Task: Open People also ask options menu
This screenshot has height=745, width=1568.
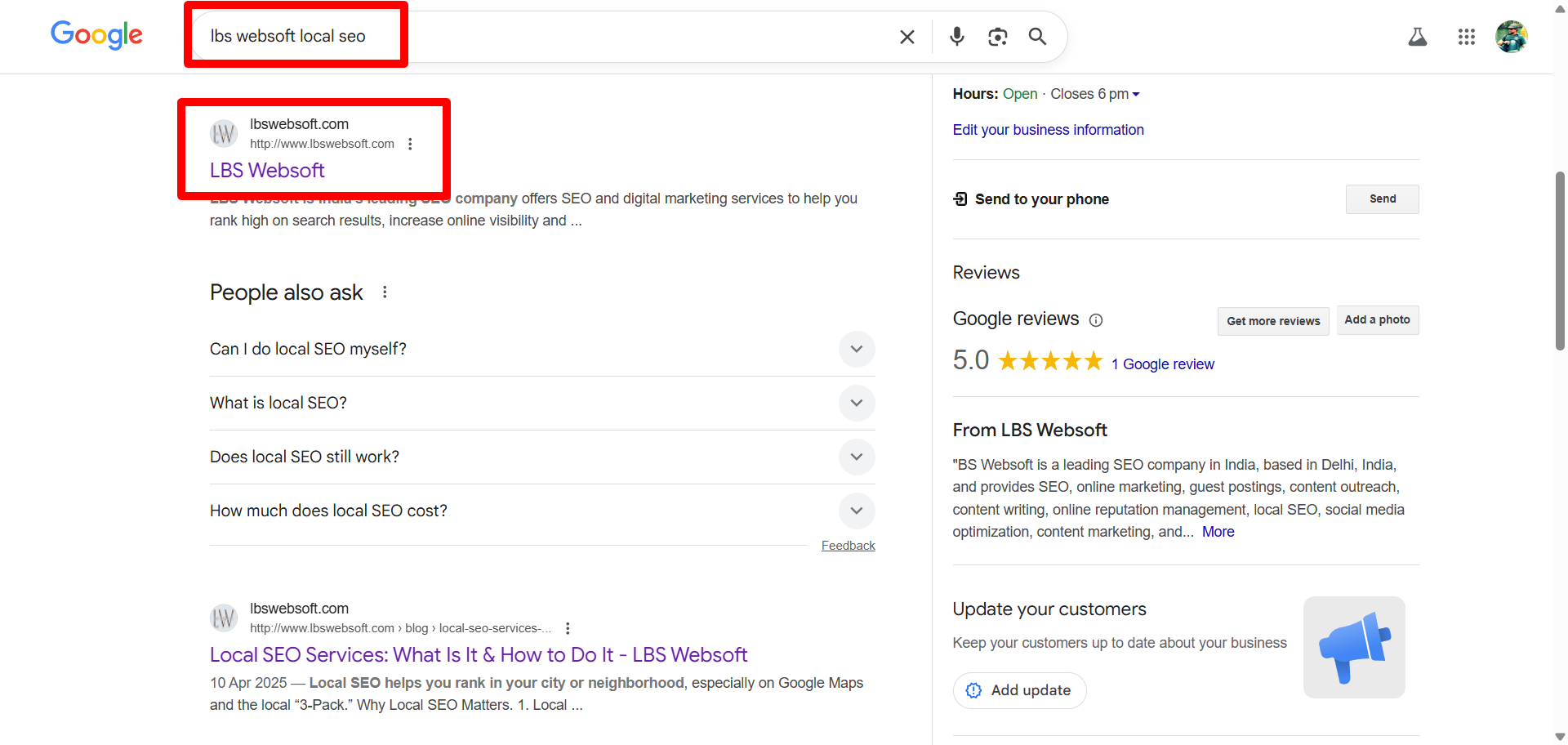Action: tap(385, 292)
